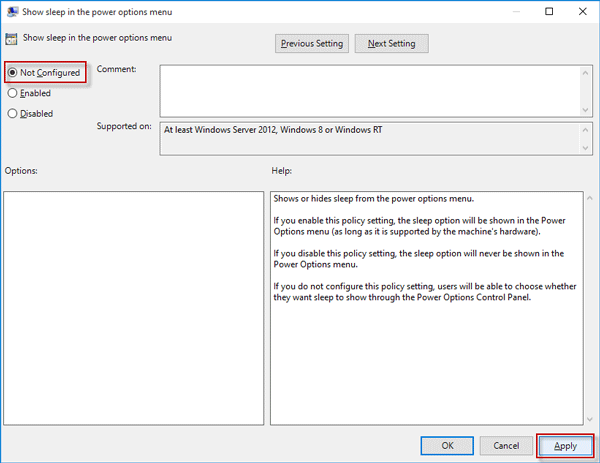Maximize the policy dialog window
The width and height of the screenshot is (600, 463).
[549, 11]
